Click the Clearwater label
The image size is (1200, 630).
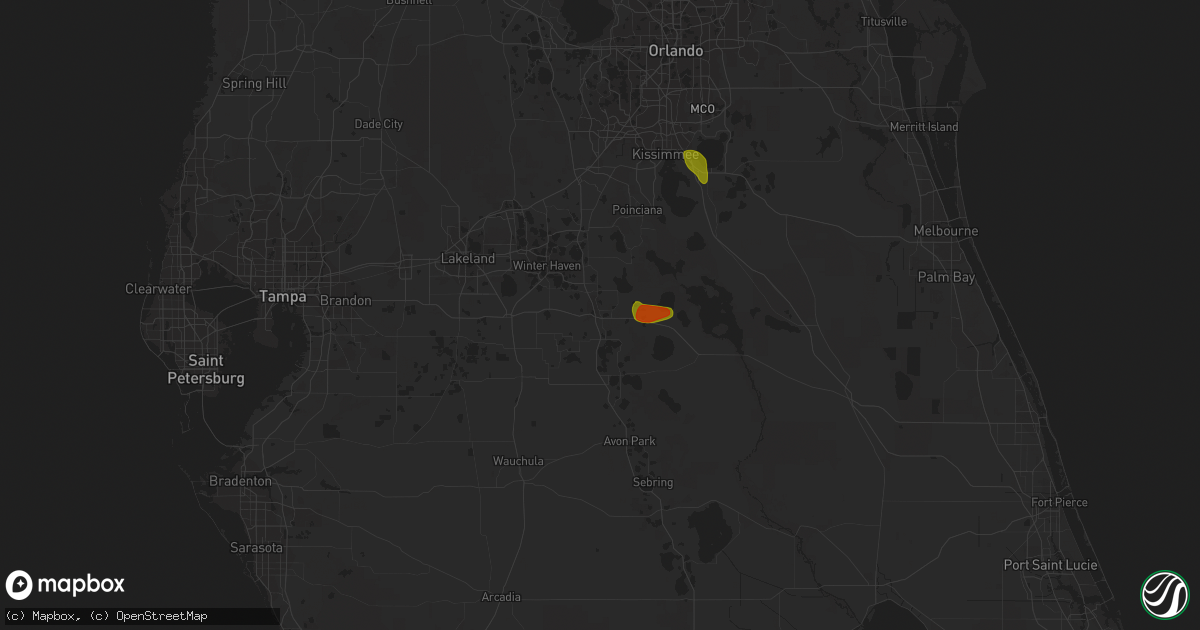click(x=158, y=289)
